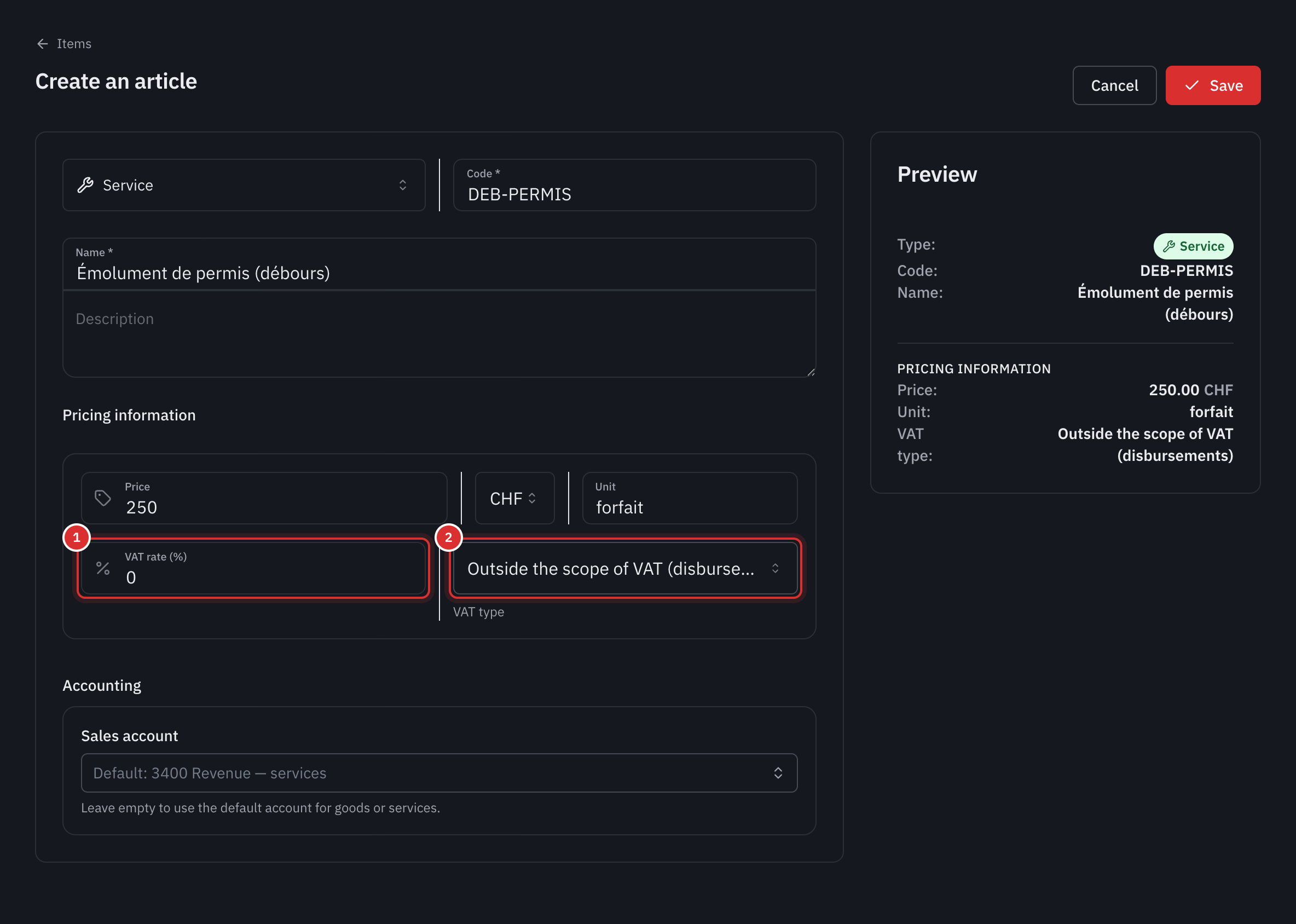Click the Sales account chevron arrows icon
1296x924 pixels.
778,773
